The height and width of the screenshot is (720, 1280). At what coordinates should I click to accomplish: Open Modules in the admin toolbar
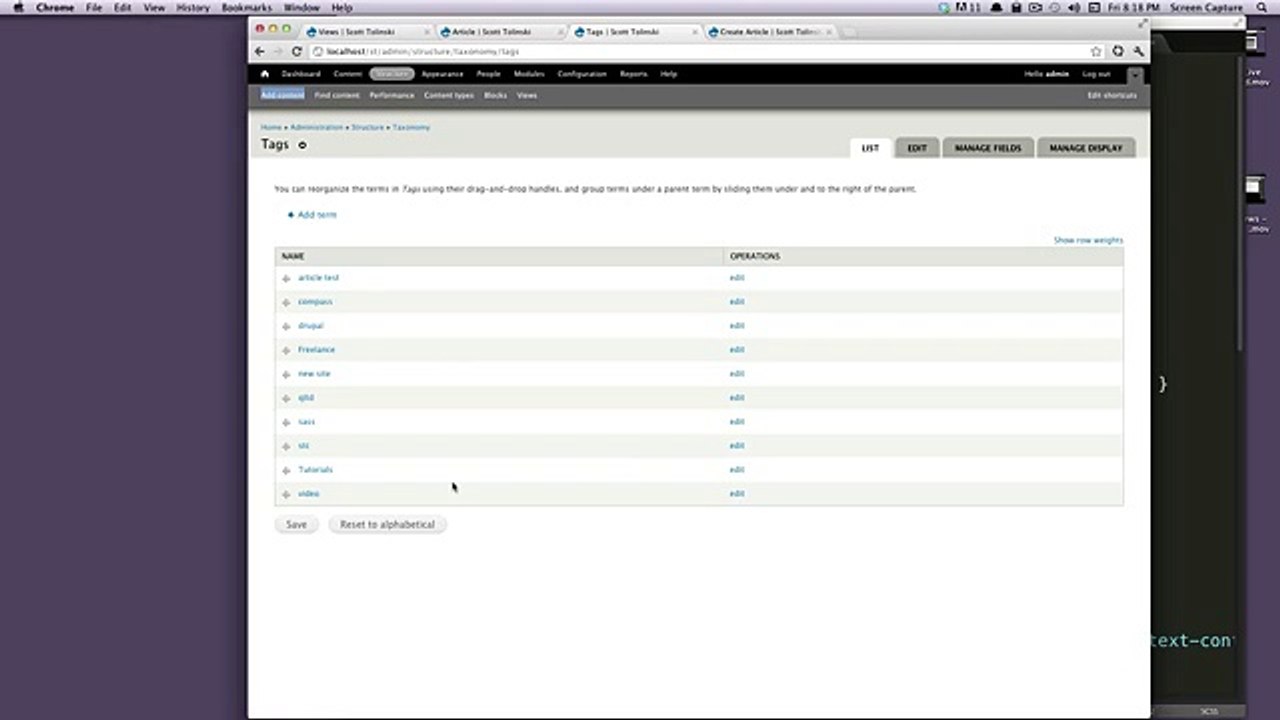[529, 74]
